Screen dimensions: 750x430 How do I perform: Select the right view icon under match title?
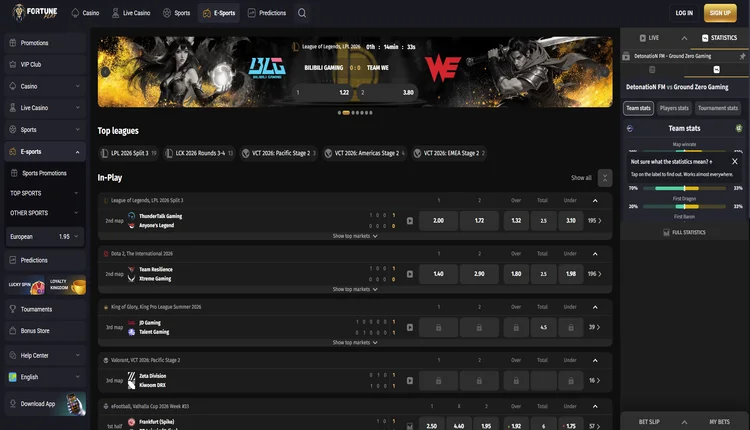pyautogui.click(x=717, y=70)
